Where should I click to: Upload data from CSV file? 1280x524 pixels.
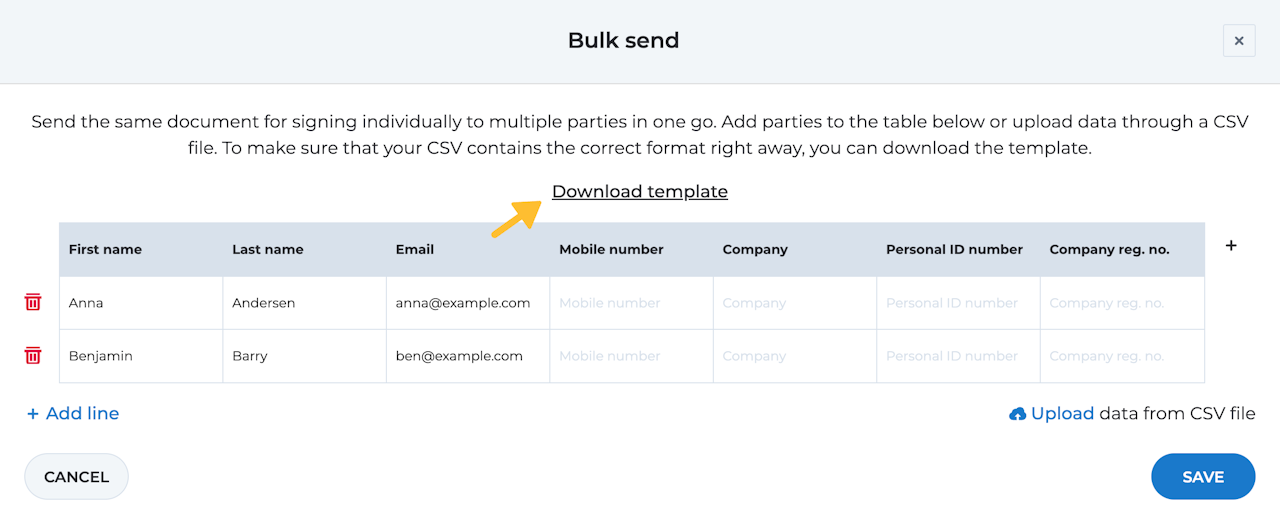[x=1062, y=413]
